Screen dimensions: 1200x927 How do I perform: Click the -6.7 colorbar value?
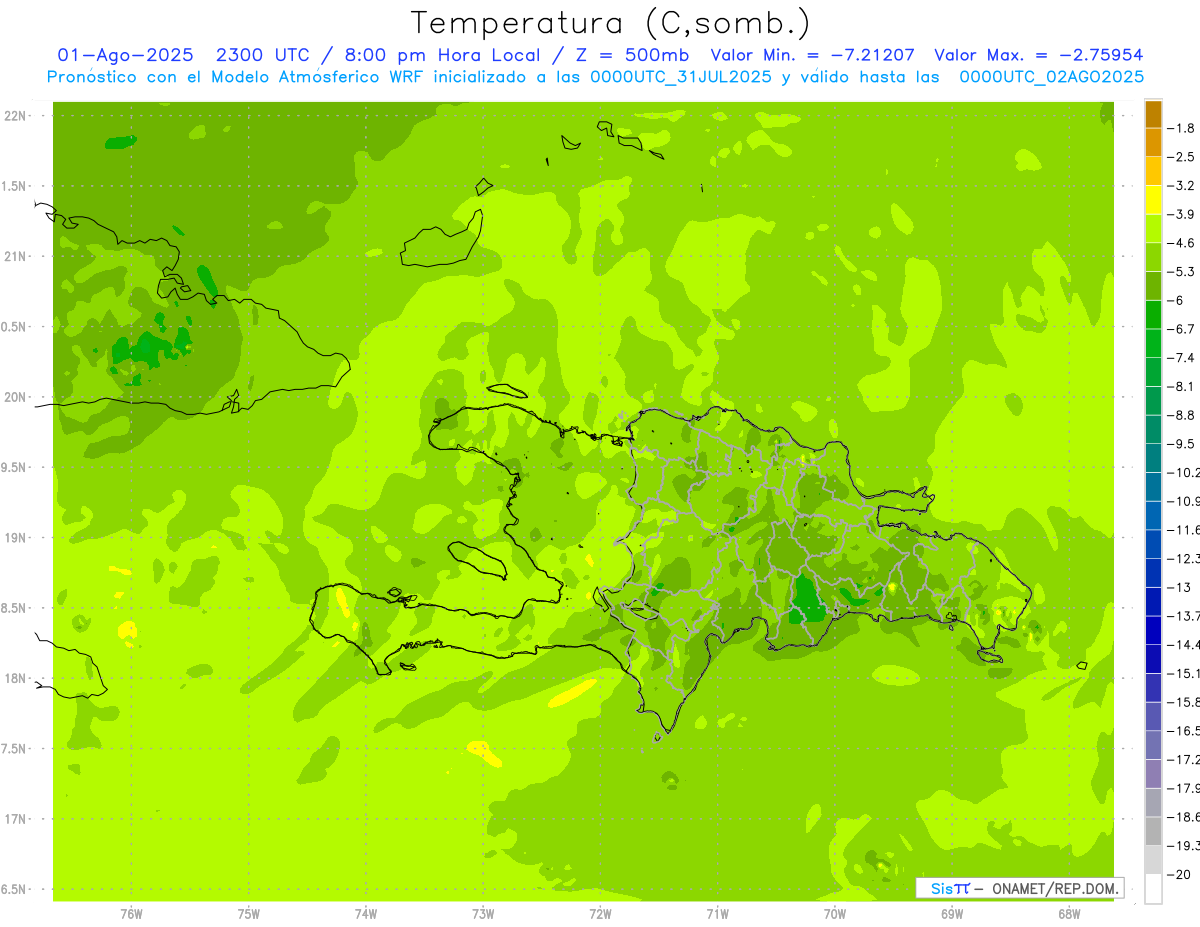point(1182,329)
